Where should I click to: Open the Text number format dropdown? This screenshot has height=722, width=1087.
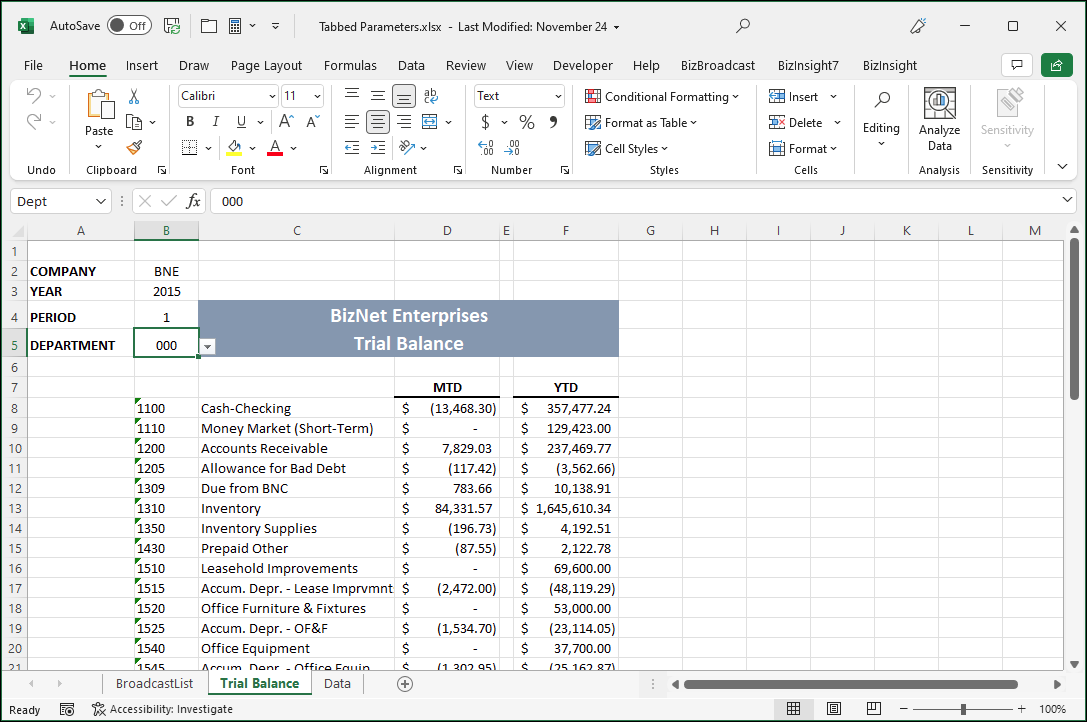[x=558, y=96]
